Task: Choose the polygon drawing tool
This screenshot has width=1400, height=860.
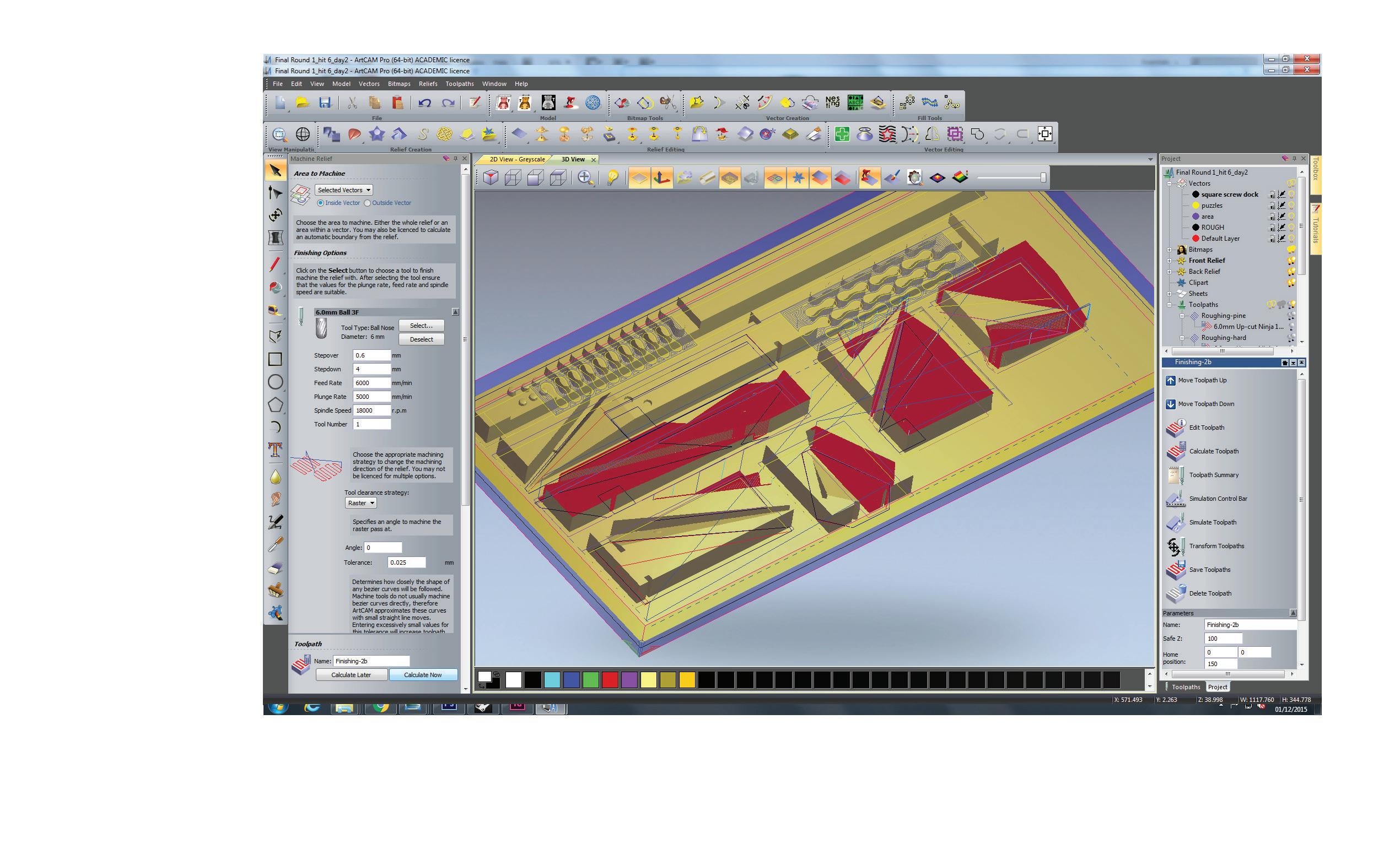Action: click(x=276, y=405)
